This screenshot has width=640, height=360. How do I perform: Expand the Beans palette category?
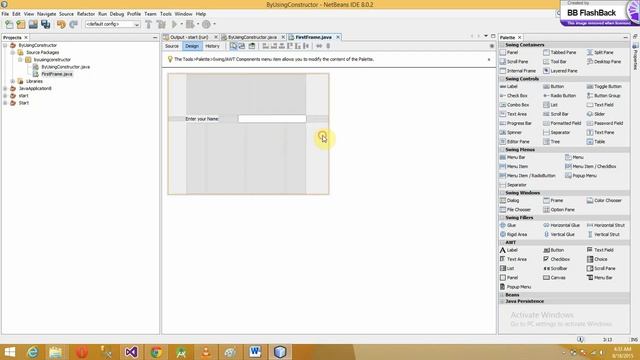pyautogui.click(x=502, y=295)
